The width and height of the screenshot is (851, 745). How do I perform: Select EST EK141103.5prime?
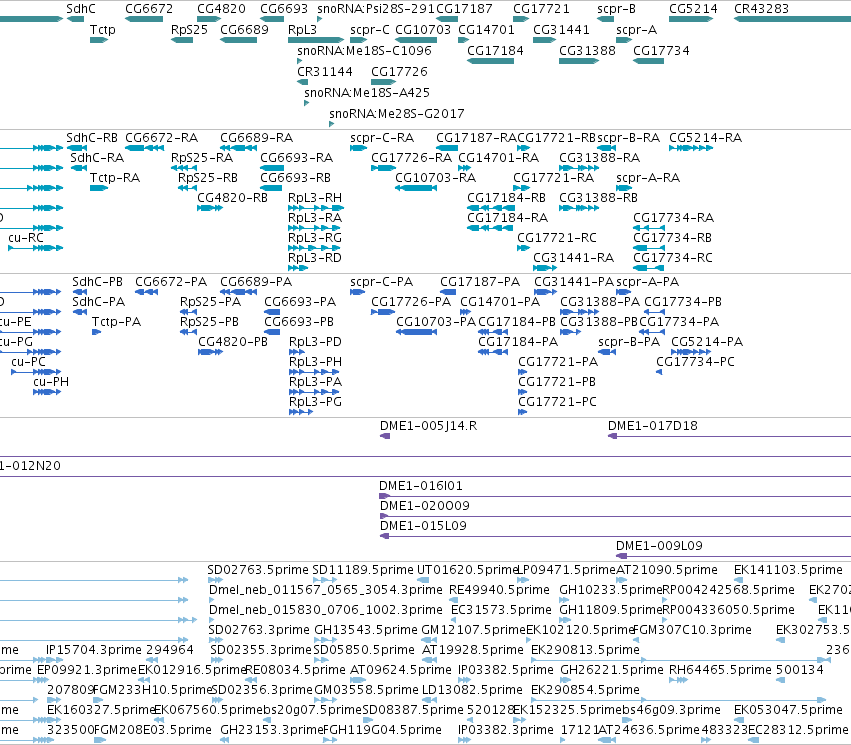pos(788,570)
